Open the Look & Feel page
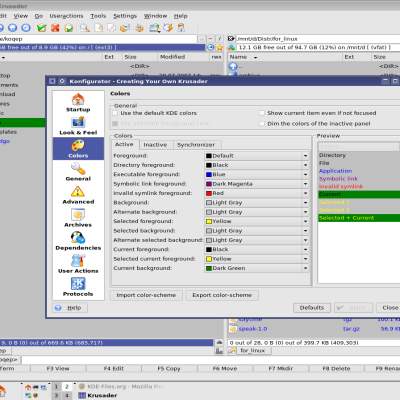The height and width of the screenshot is (400, 400). [x=78, y=126]
